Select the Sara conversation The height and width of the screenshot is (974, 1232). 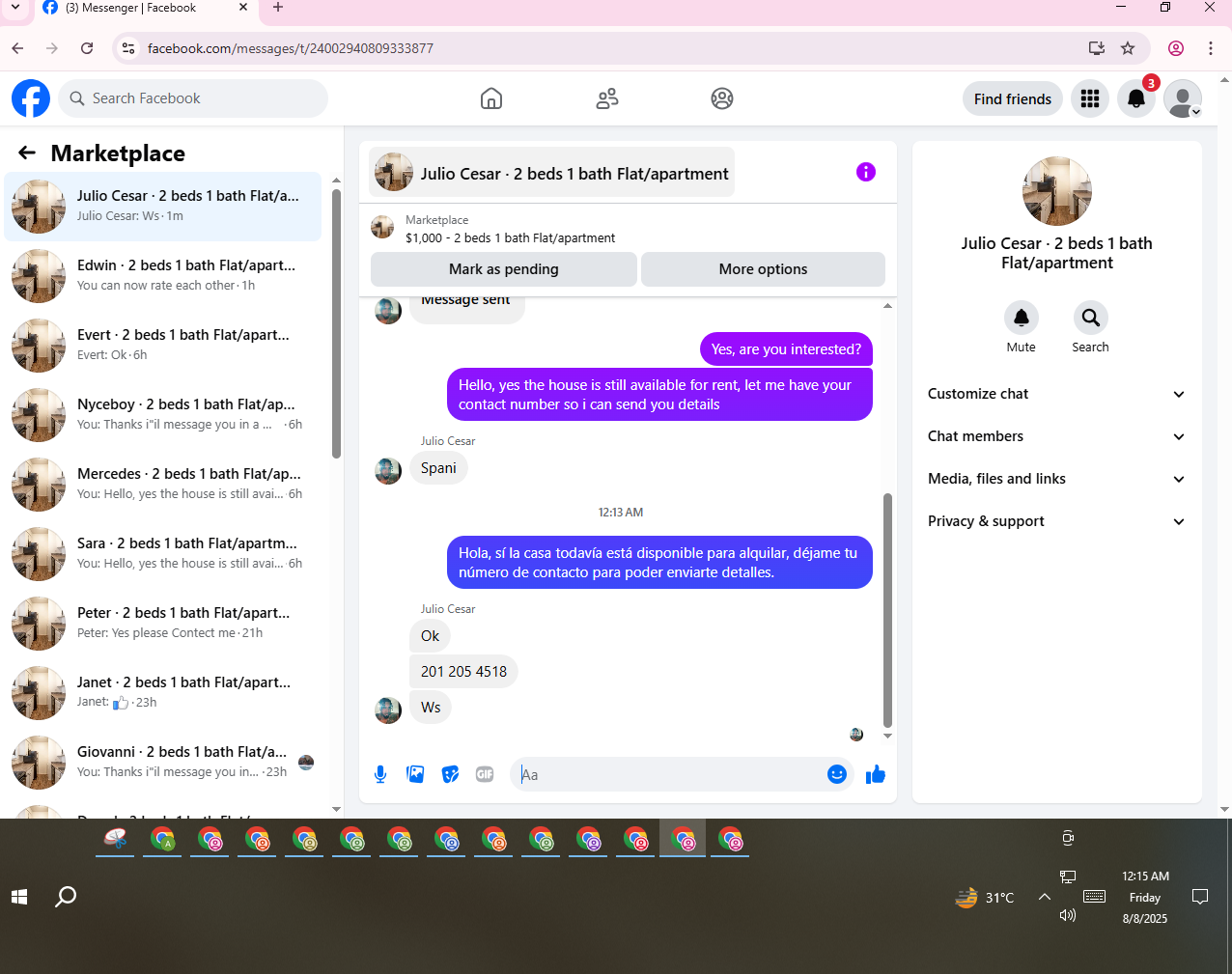(x=163, y=554)
